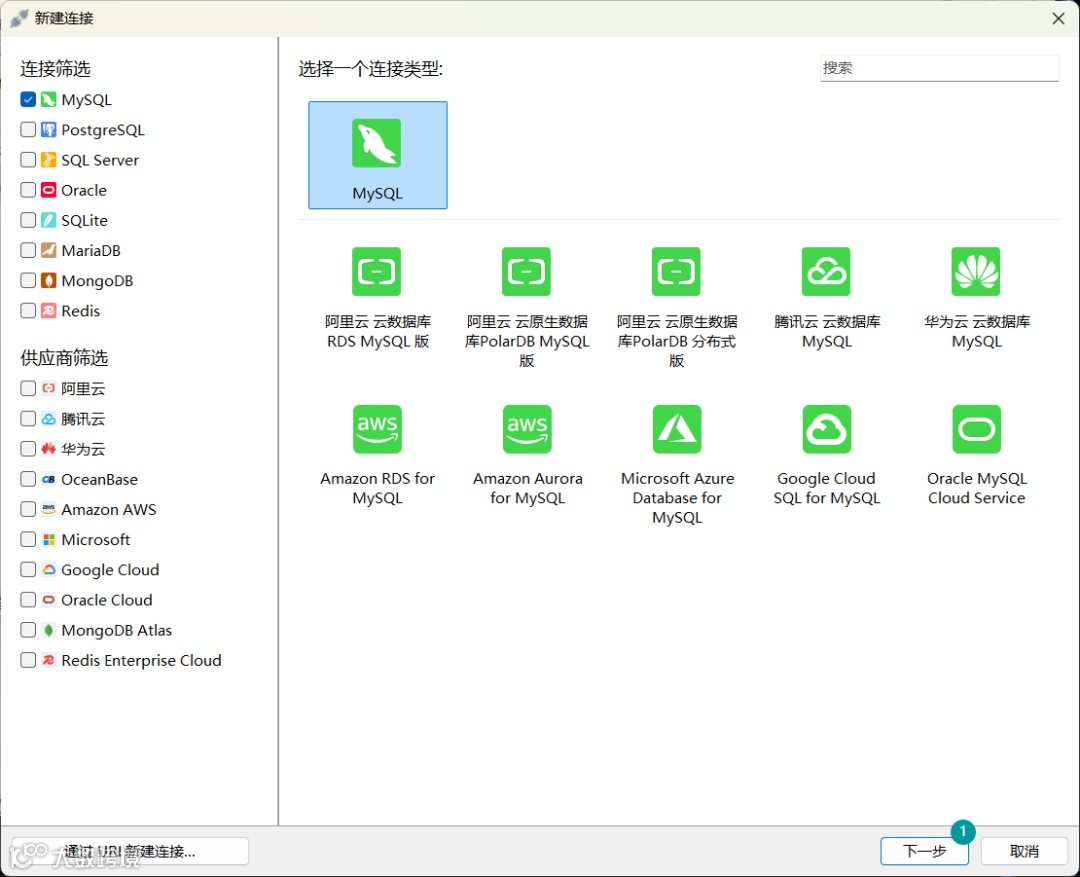This screenshot has width=1080, height=877.
Task: Click the red Oracle icon in filters
Action: 48,190
